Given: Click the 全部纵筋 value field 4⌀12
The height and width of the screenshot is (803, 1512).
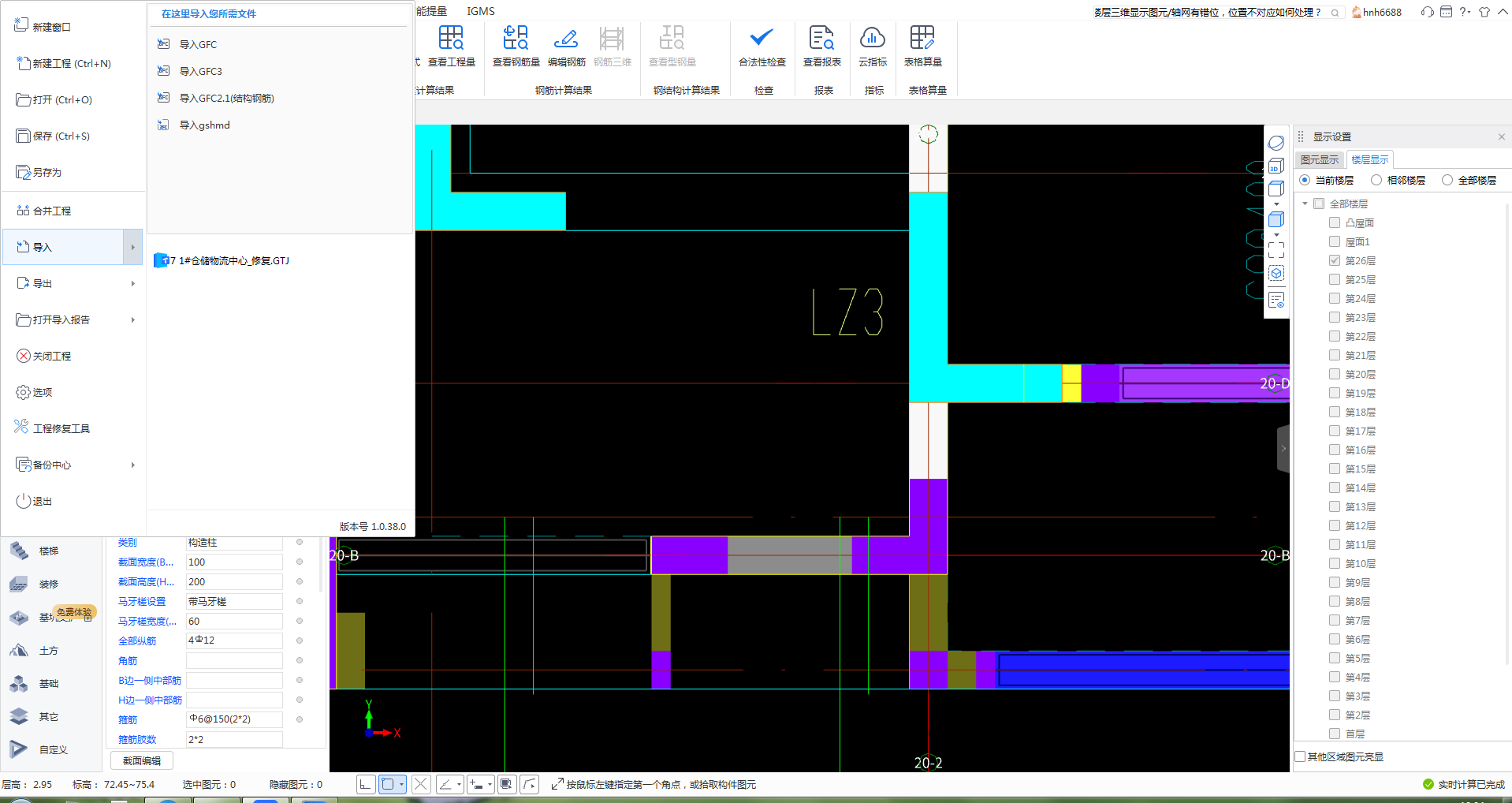Looking at the screenshot, I should 234,641.
